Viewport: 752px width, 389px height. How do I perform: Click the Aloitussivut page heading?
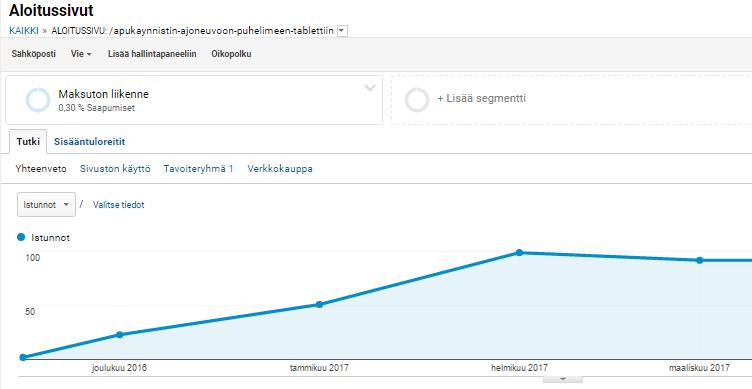pos(51,10)
